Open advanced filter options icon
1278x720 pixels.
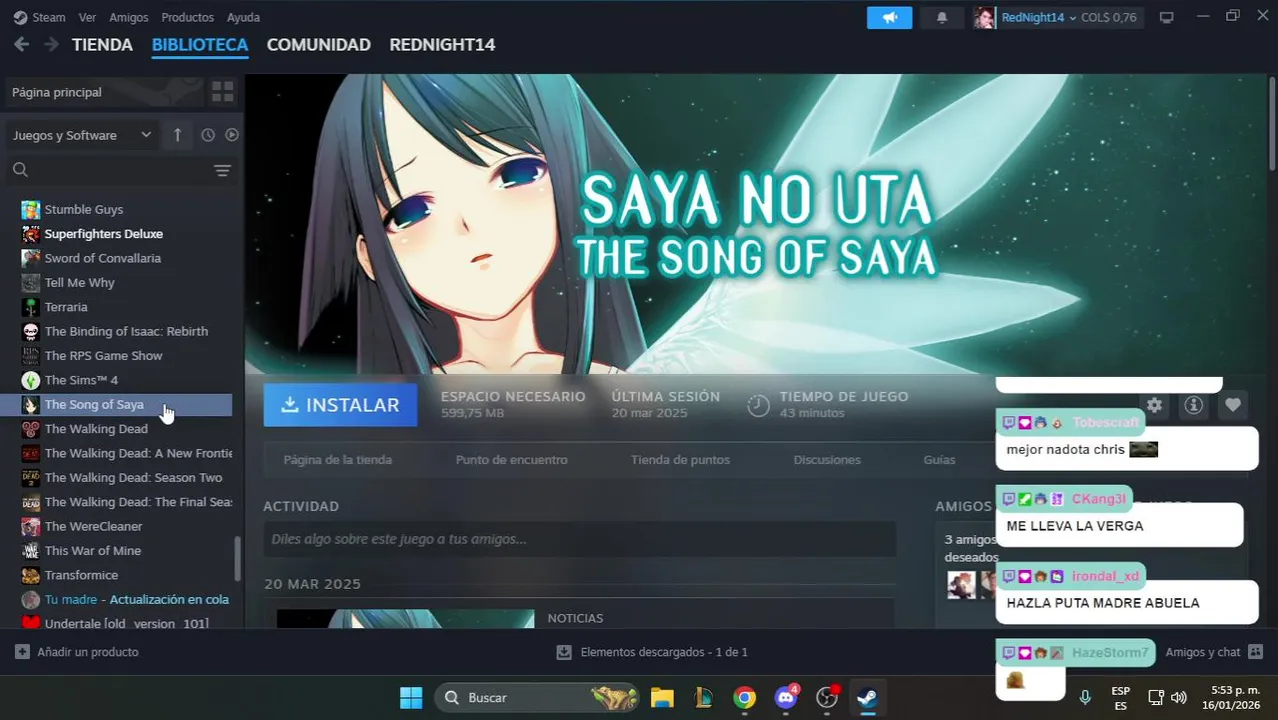click(223, 171)
